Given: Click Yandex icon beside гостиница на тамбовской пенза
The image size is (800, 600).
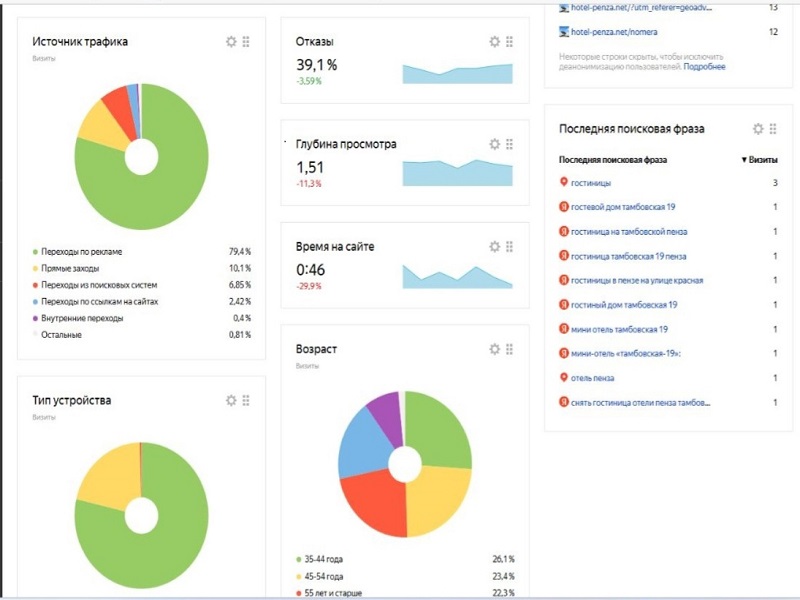Looking at the screenshot, I should [x=564, y=231].
